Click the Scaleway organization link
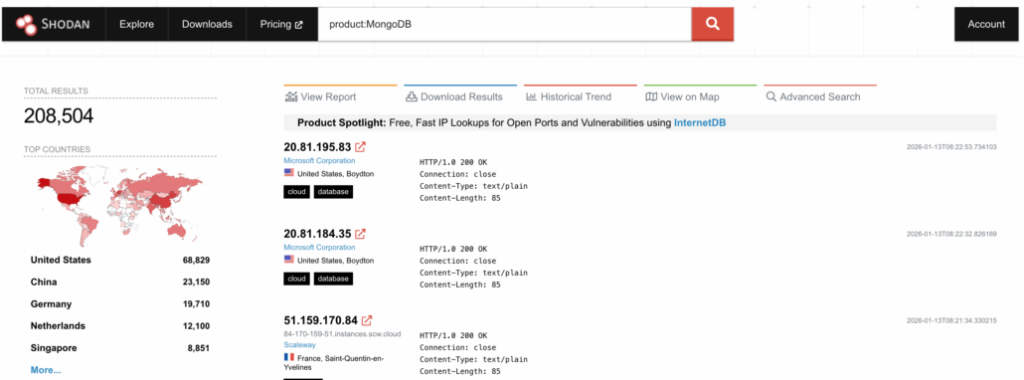1024x380 pixels. click(x=300, y=344)
